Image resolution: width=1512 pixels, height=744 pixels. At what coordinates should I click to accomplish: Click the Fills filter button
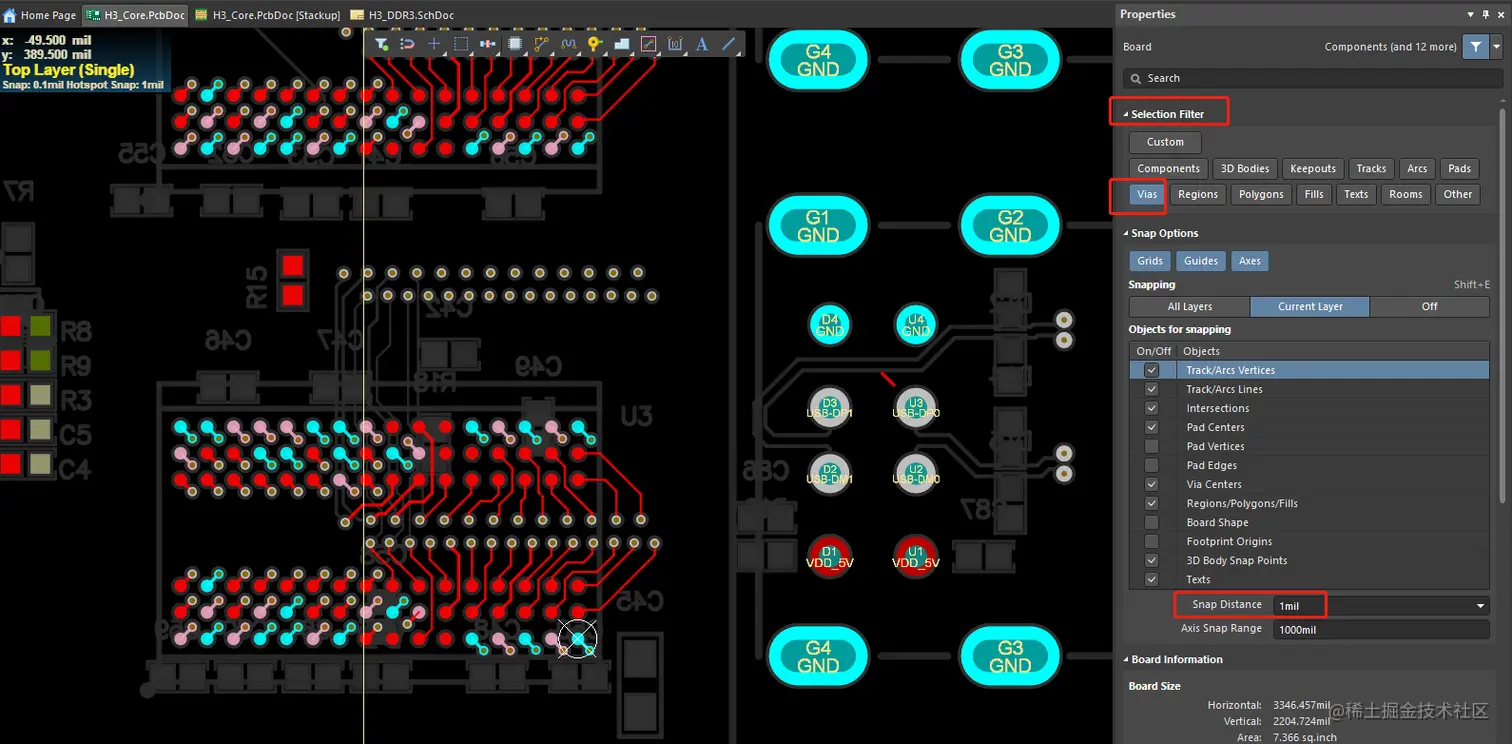click(x=1314, y=194)
